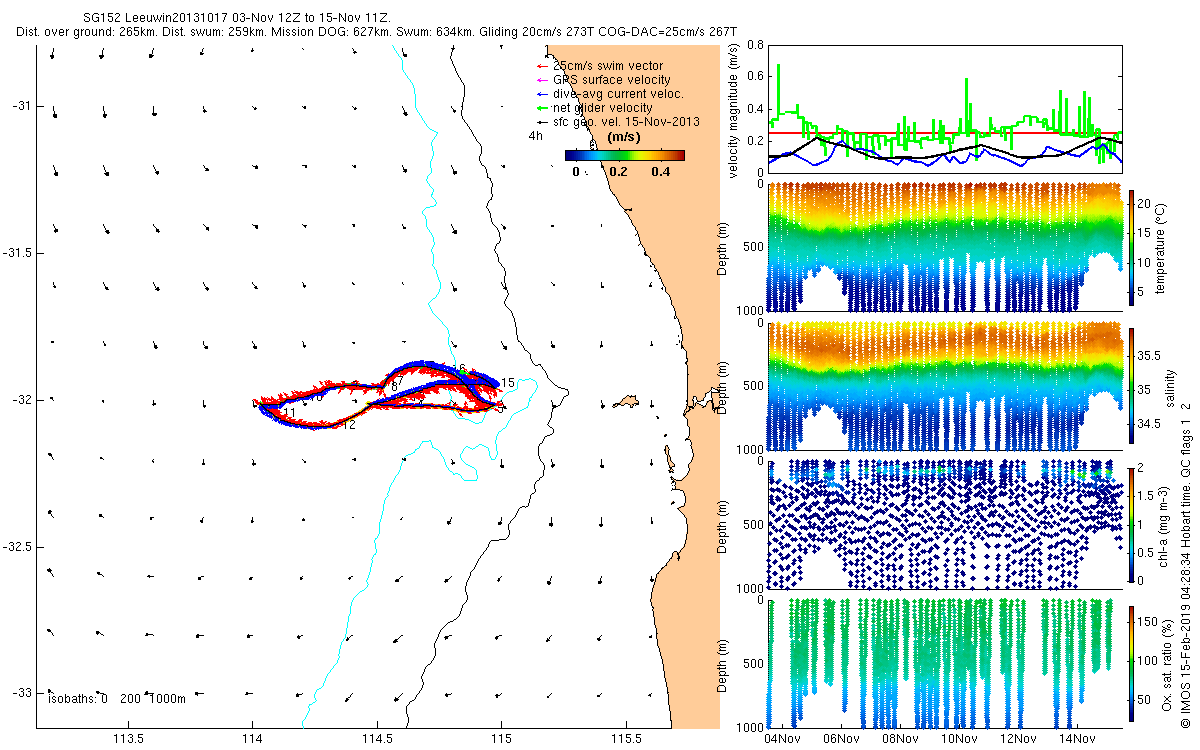1200x750 pixels.
Task: Click the small island off the coast
Action: pyautogui.click(x=626, y=402)
